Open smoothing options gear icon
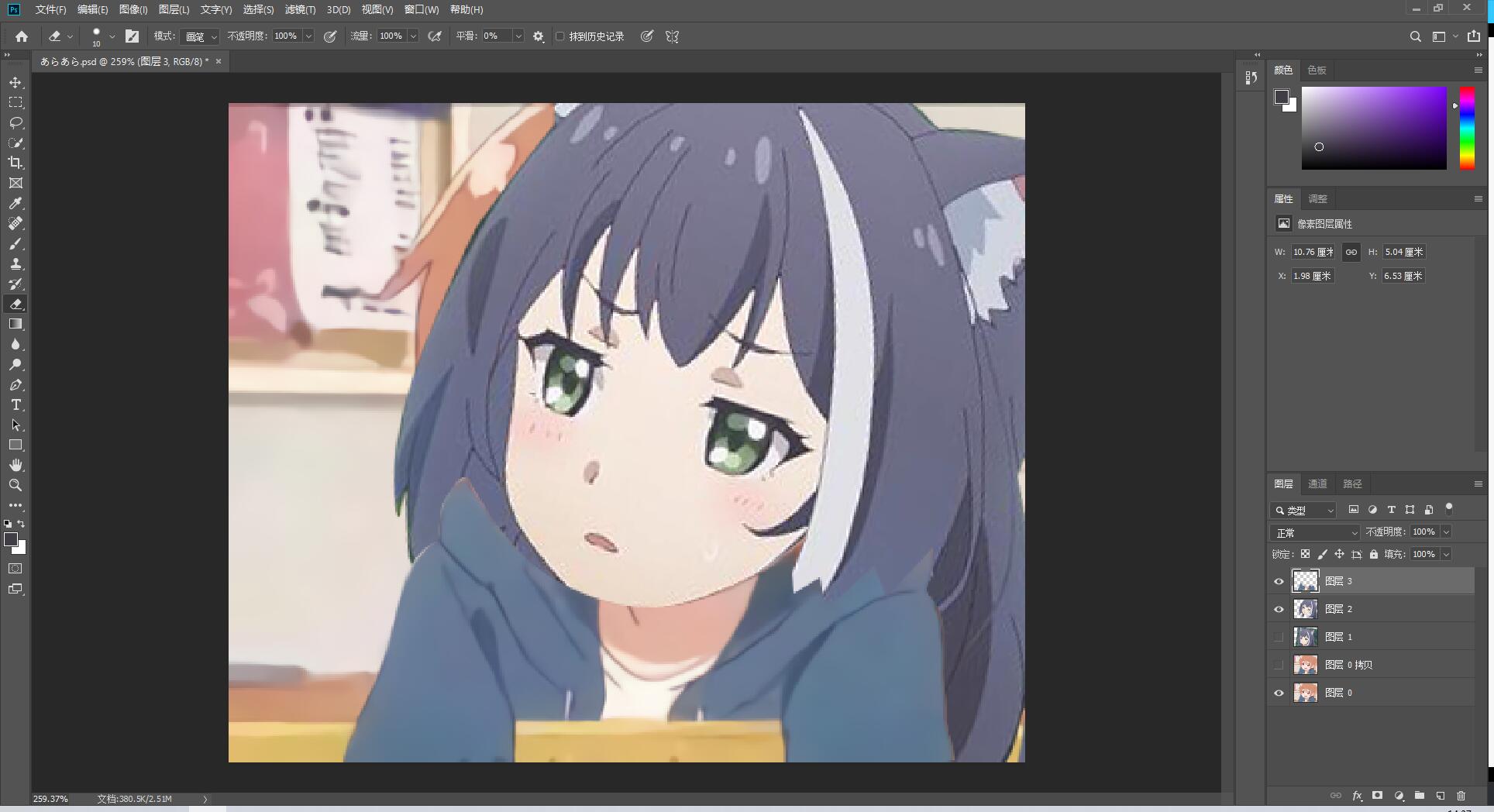The image size is (1494, 812). point(539,36)
